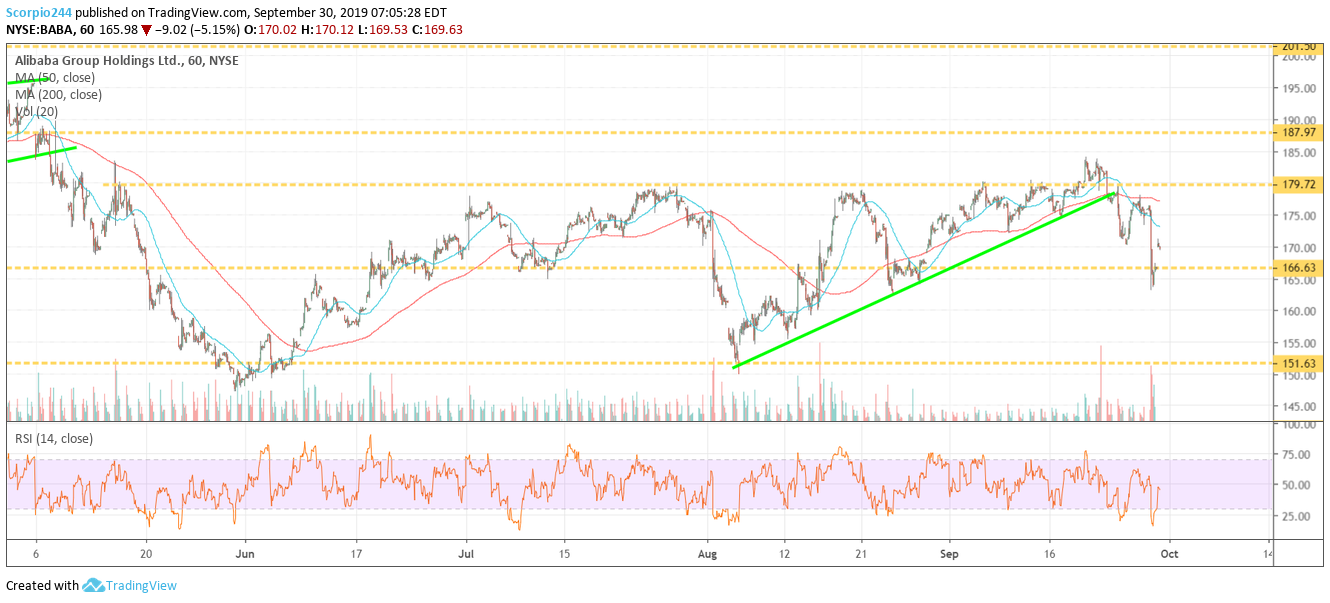Click the Oct date axis label
Viewport: 1330px width, 603px height.
[1170, 553]
